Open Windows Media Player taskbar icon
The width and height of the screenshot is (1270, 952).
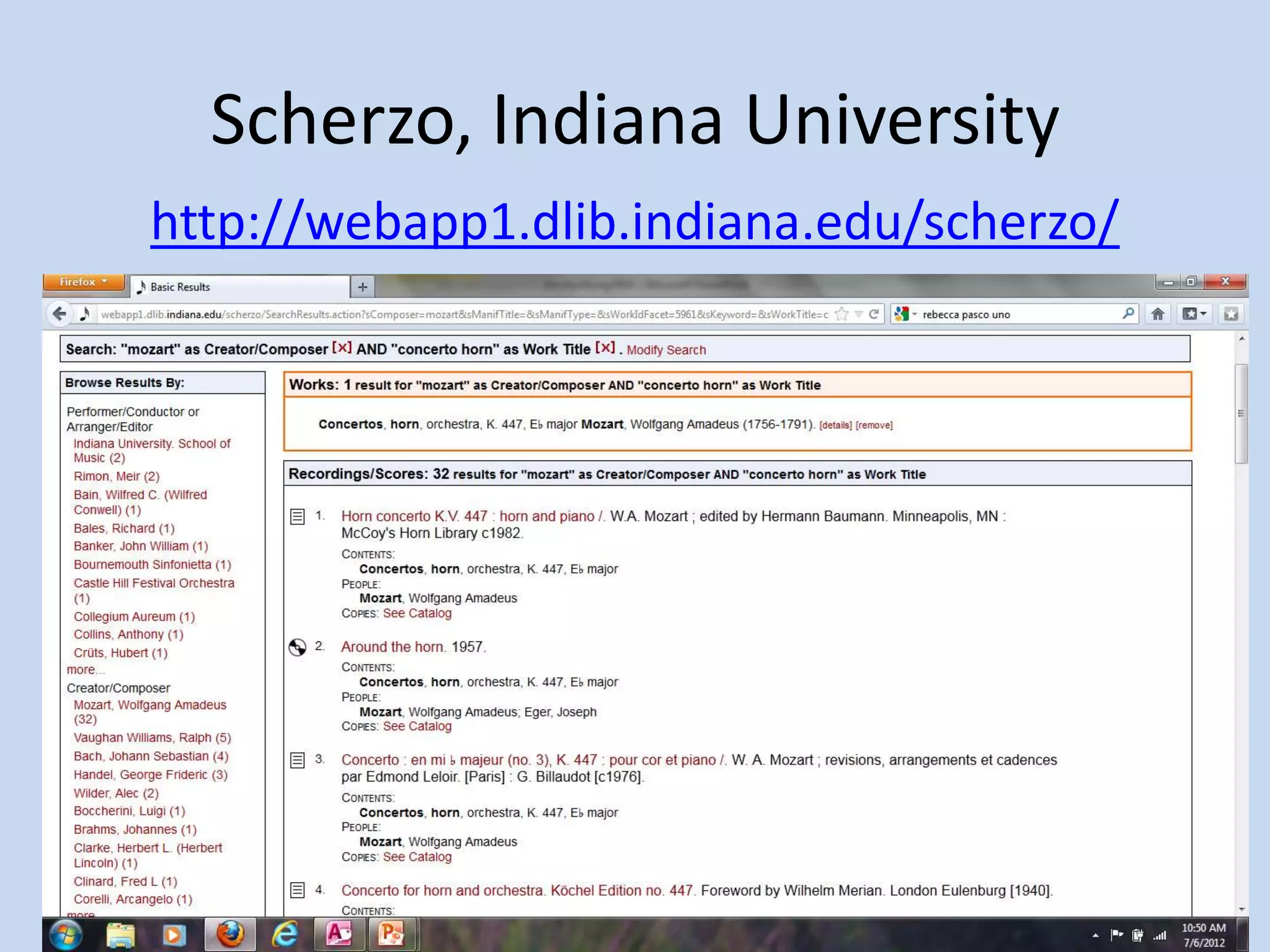174,935
